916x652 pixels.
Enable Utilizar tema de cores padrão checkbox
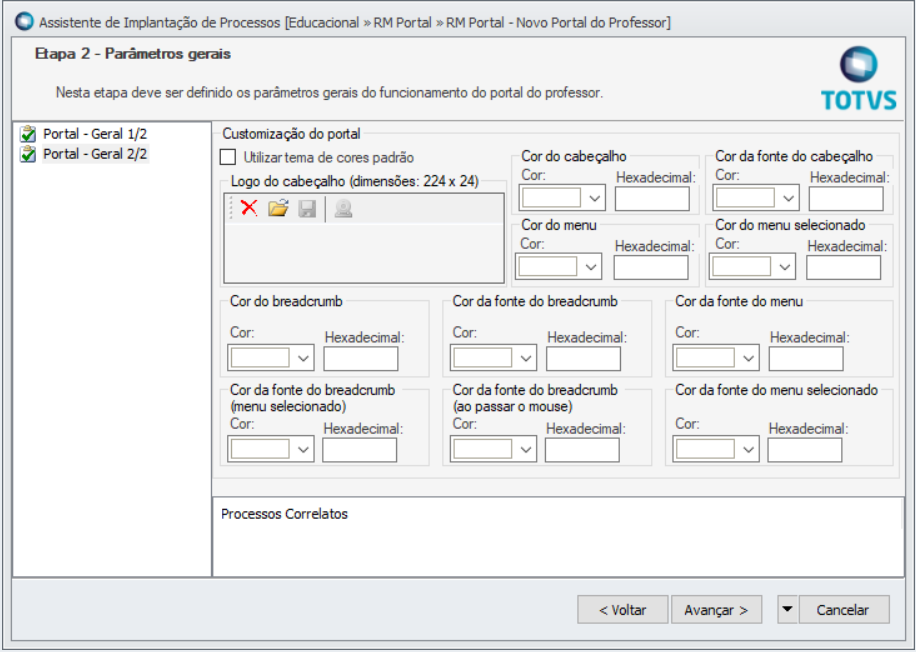click(x=228, y=157)
